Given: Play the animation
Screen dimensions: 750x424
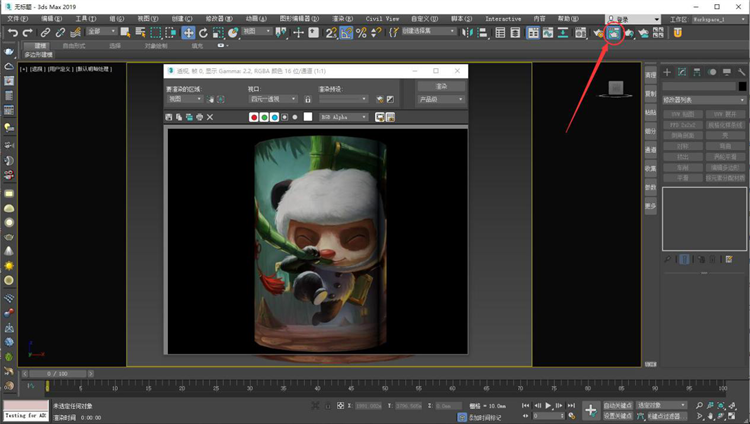Looking at the screenshot, I should [548, 405].
